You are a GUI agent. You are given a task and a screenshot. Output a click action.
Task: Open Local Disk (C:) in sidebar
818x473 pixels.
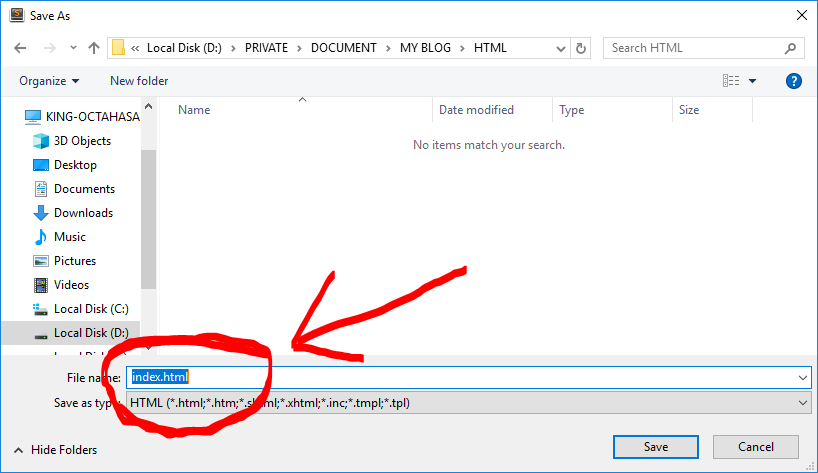pyautogui.click(x=91, y=309)
